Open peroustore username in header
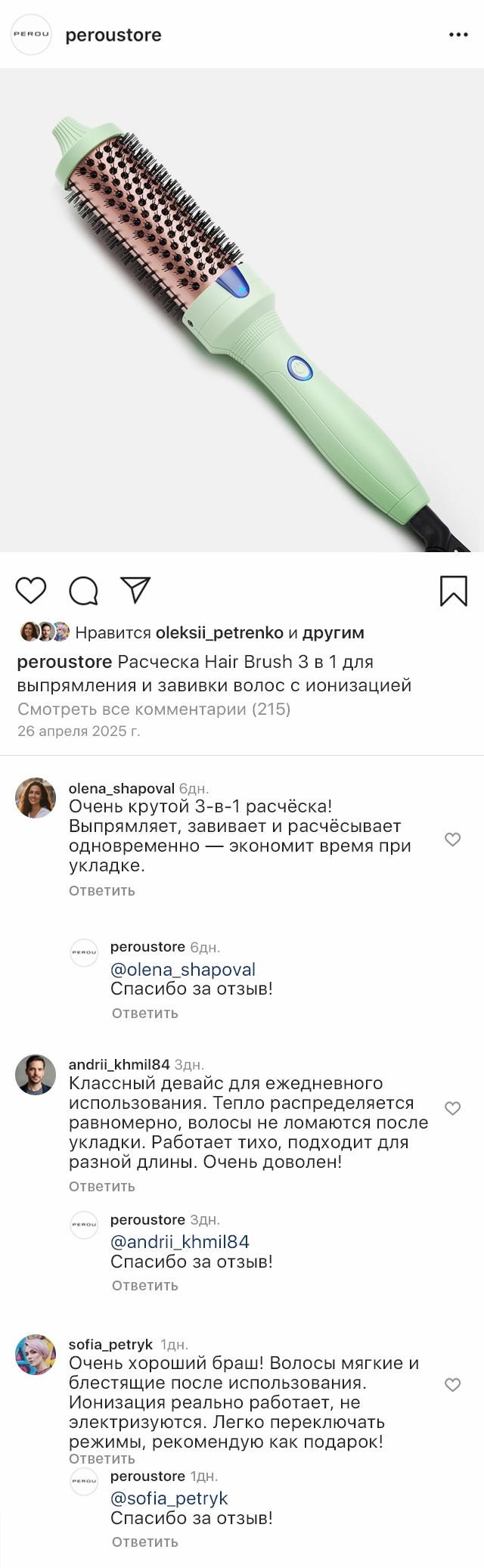This screenshot has width=484, height=1568. [x=113, y=35]
